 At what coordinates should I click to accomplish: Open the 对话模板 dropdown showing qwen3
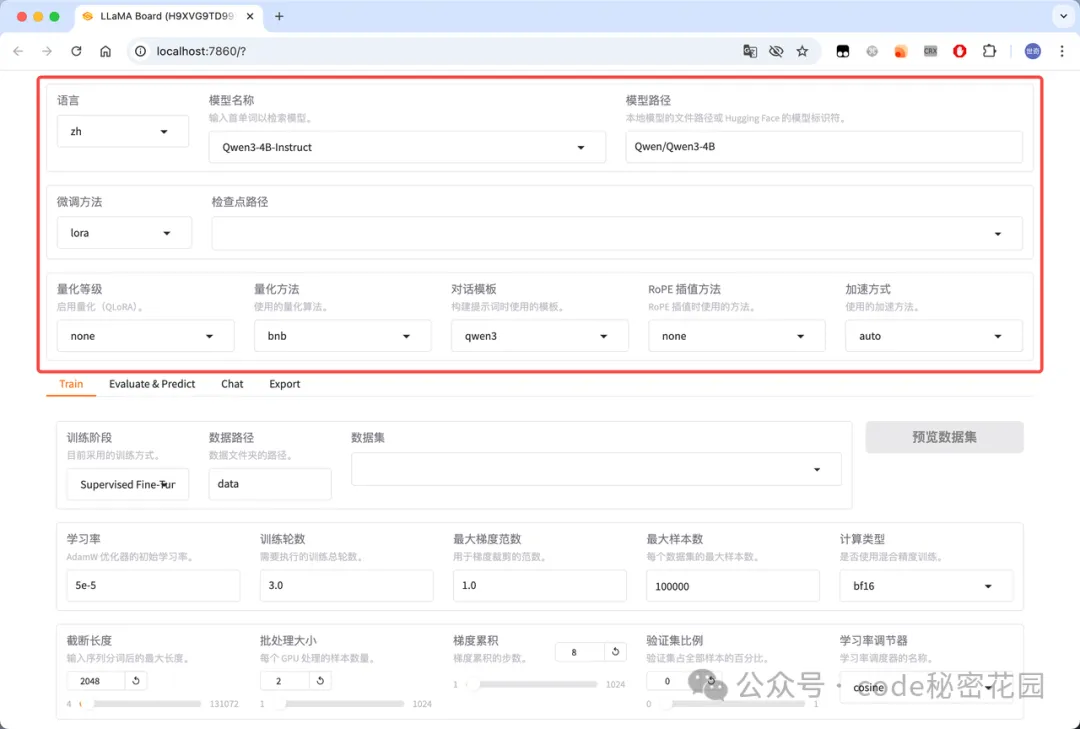click(539, 336)
